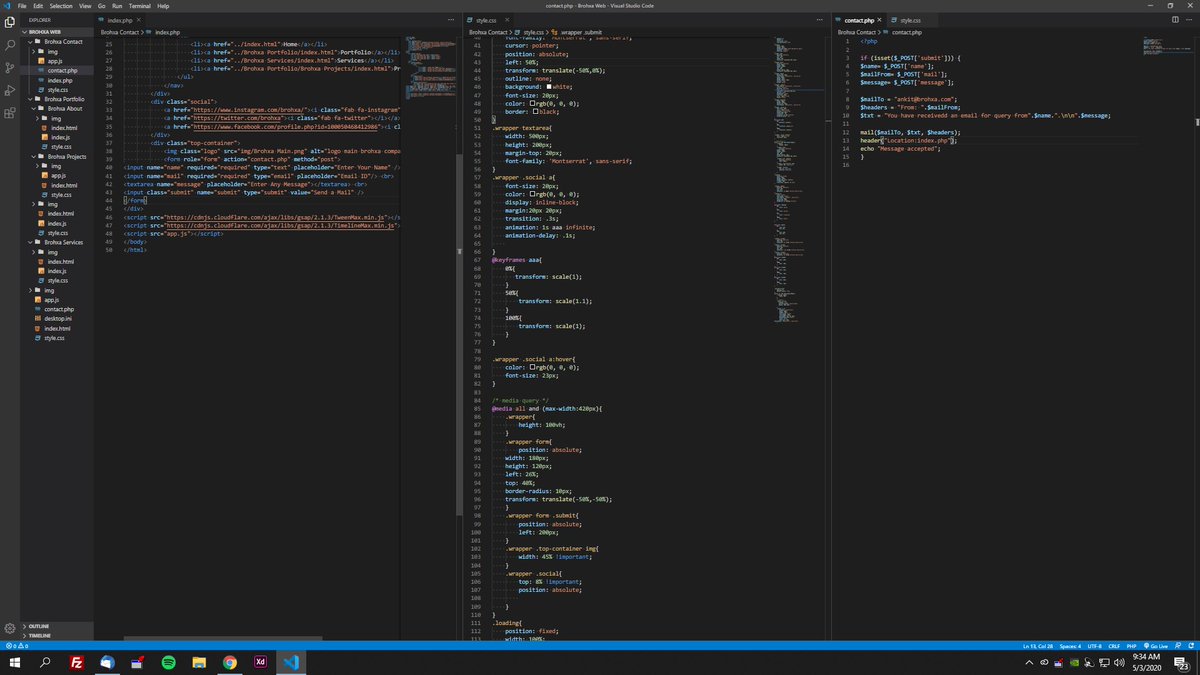Open FileZilla from the taskbar

77,663
